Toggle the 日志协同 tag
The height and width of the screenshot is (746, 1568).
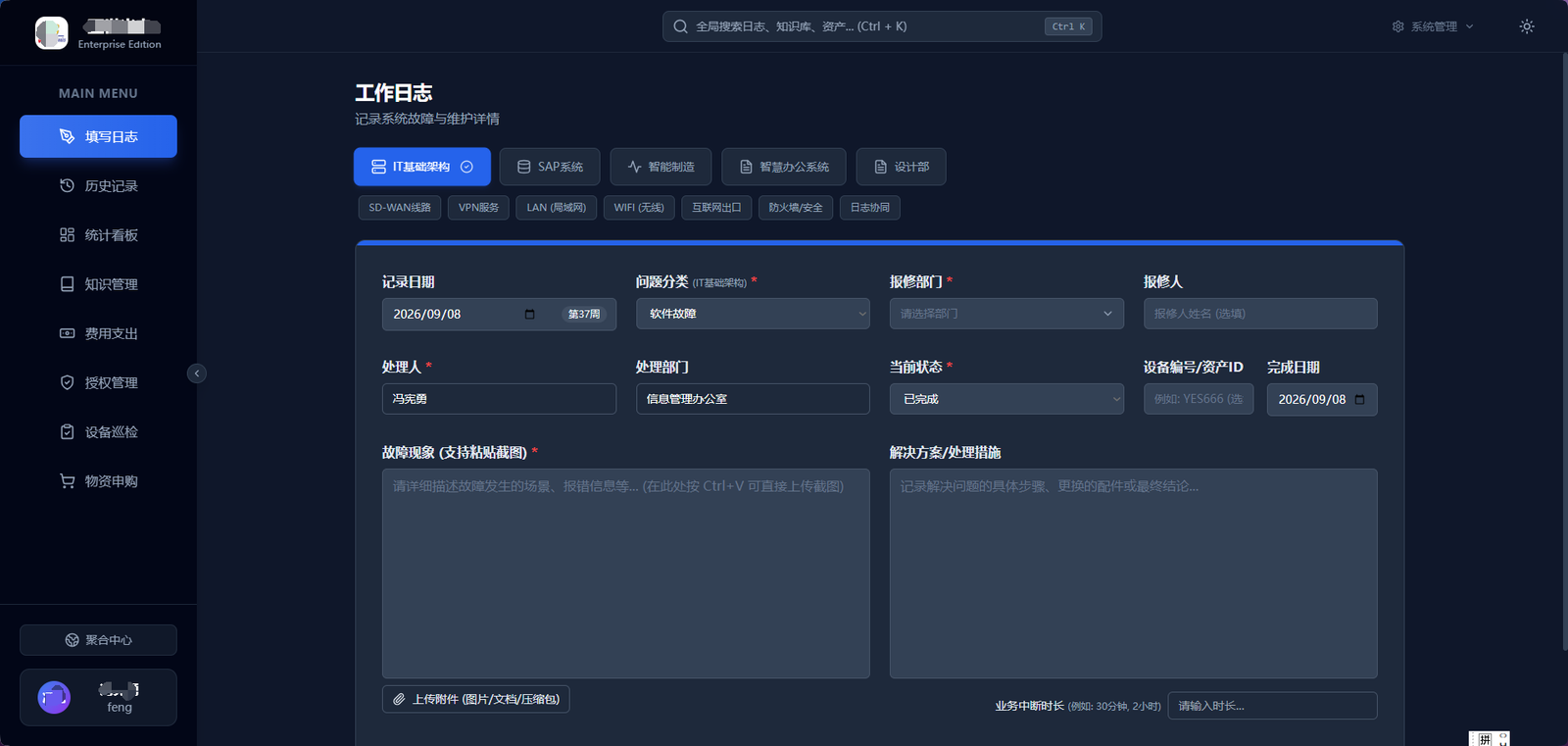(x=870, y=208)
